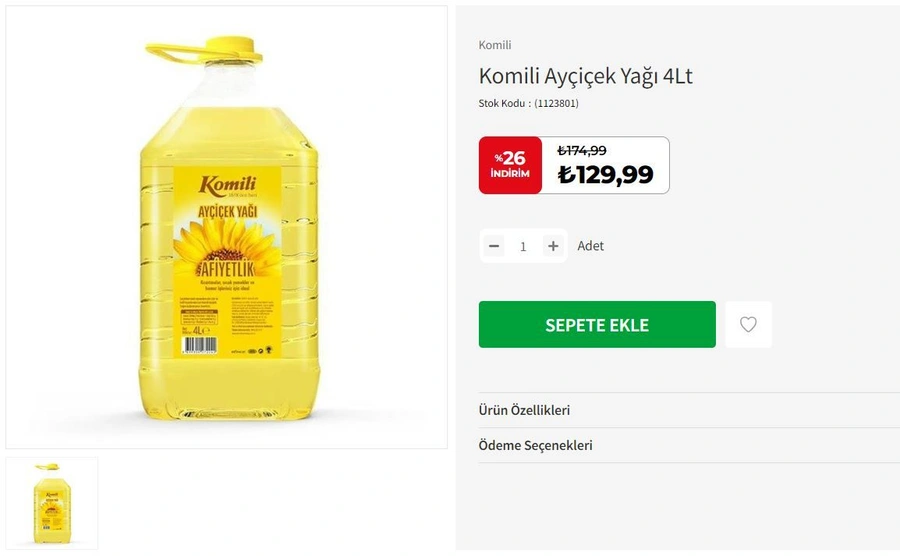
Task: Add product to favorites with heart icon
Action: [x=748, y=324]
